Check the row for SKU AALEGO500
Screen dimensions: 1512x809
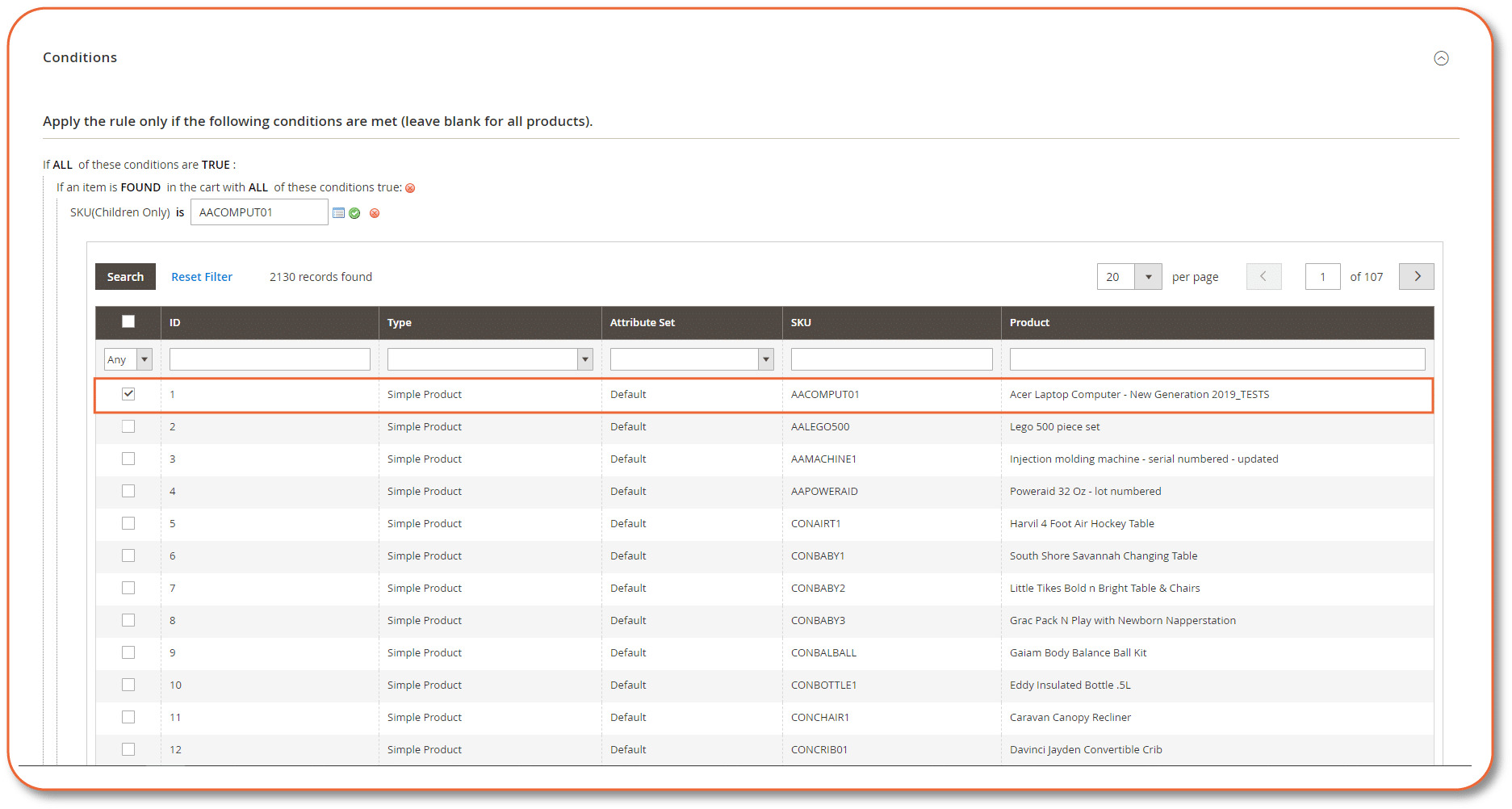(128, 426)
